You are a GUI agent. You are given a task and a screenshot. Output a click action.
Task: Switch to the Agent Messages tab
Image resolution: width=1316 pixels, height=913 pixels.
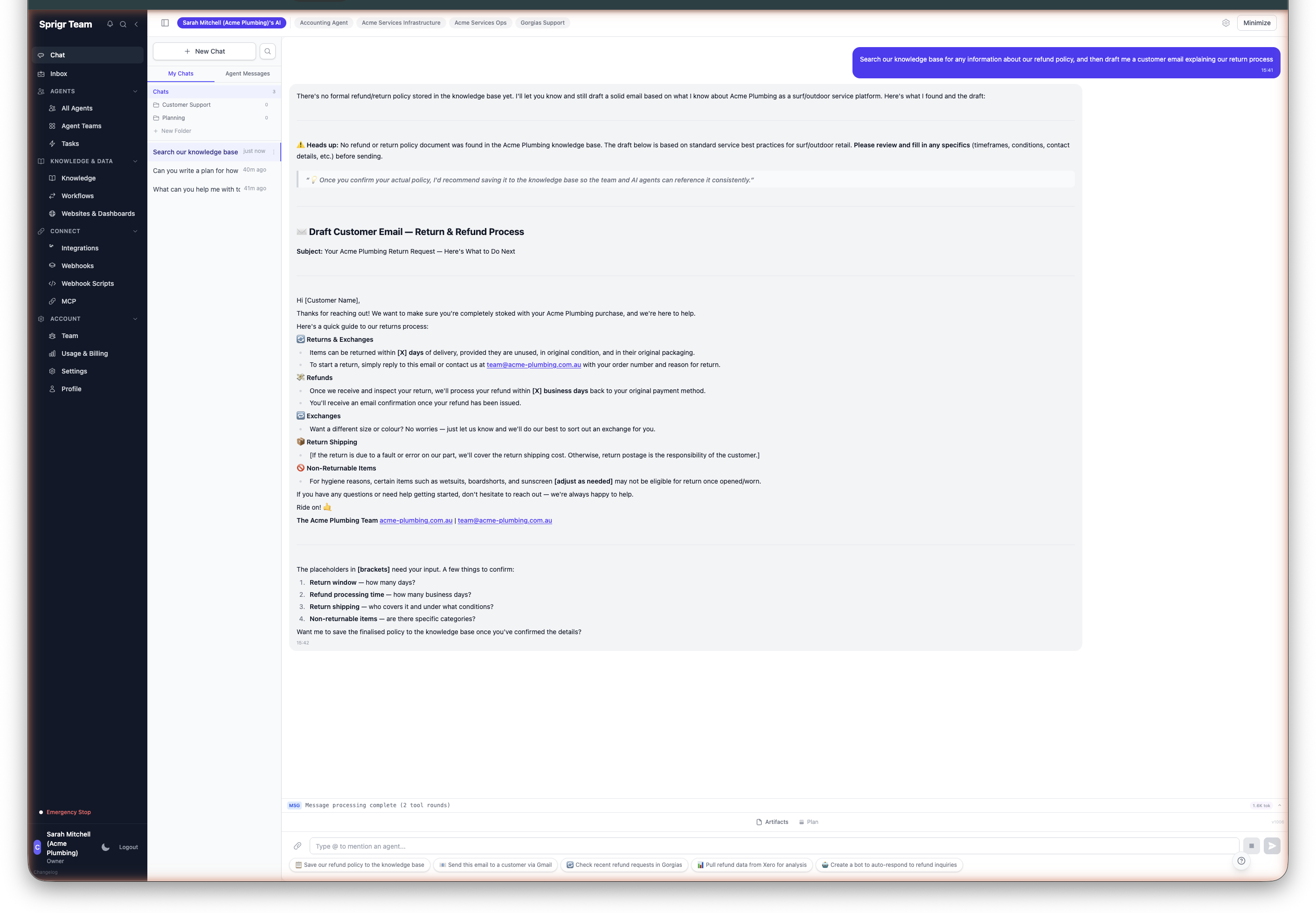click(247, 73)
